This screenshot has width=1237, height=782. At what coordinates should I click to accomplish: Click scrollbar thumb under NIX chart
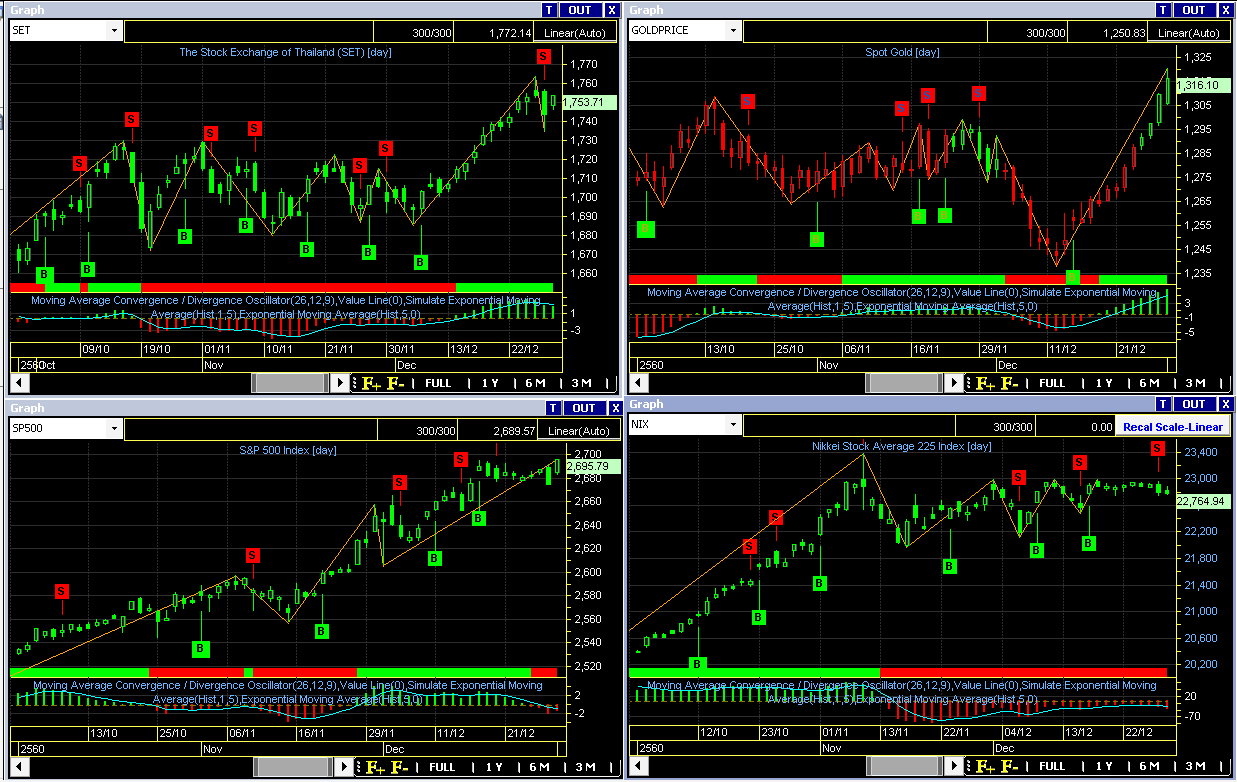point(904,766)
